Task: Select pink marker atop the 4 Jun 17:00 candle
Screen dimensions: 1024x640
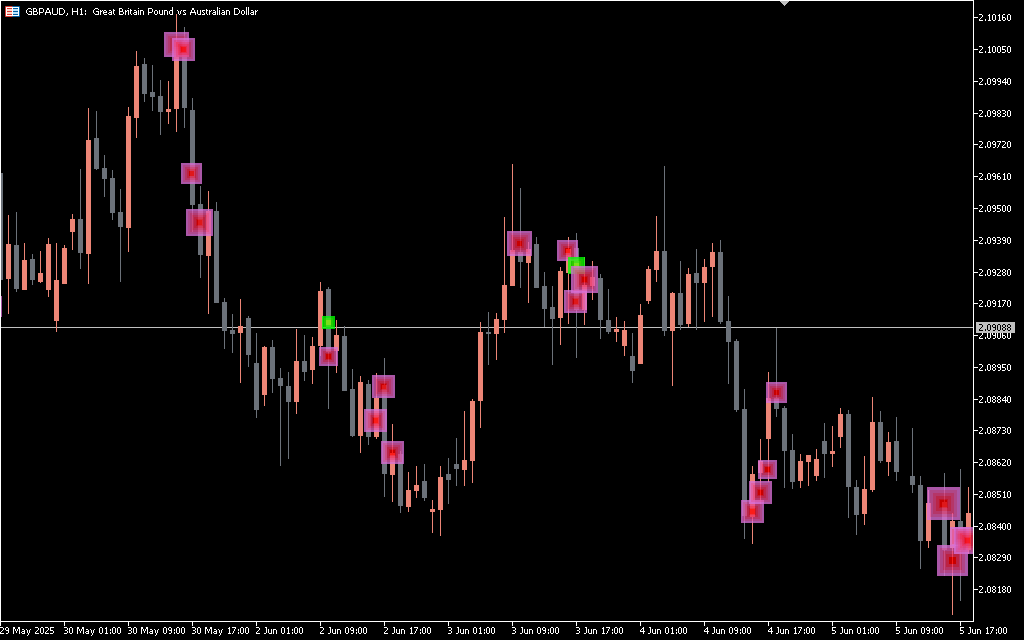Action: coord(776,392)
